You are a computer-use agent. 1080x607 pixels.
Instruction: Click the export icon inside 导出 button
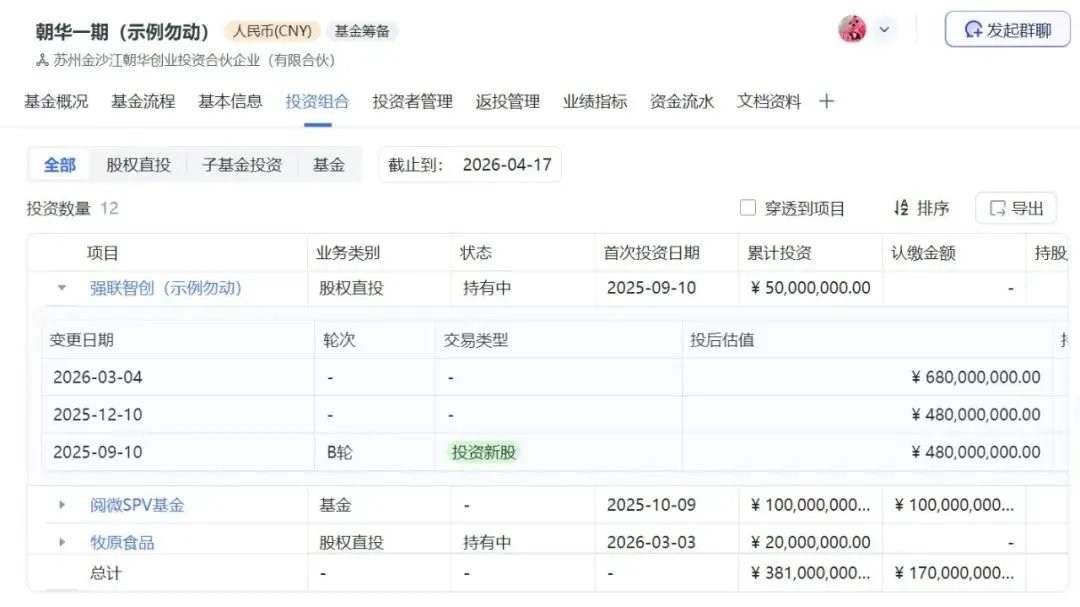(997, 208)
